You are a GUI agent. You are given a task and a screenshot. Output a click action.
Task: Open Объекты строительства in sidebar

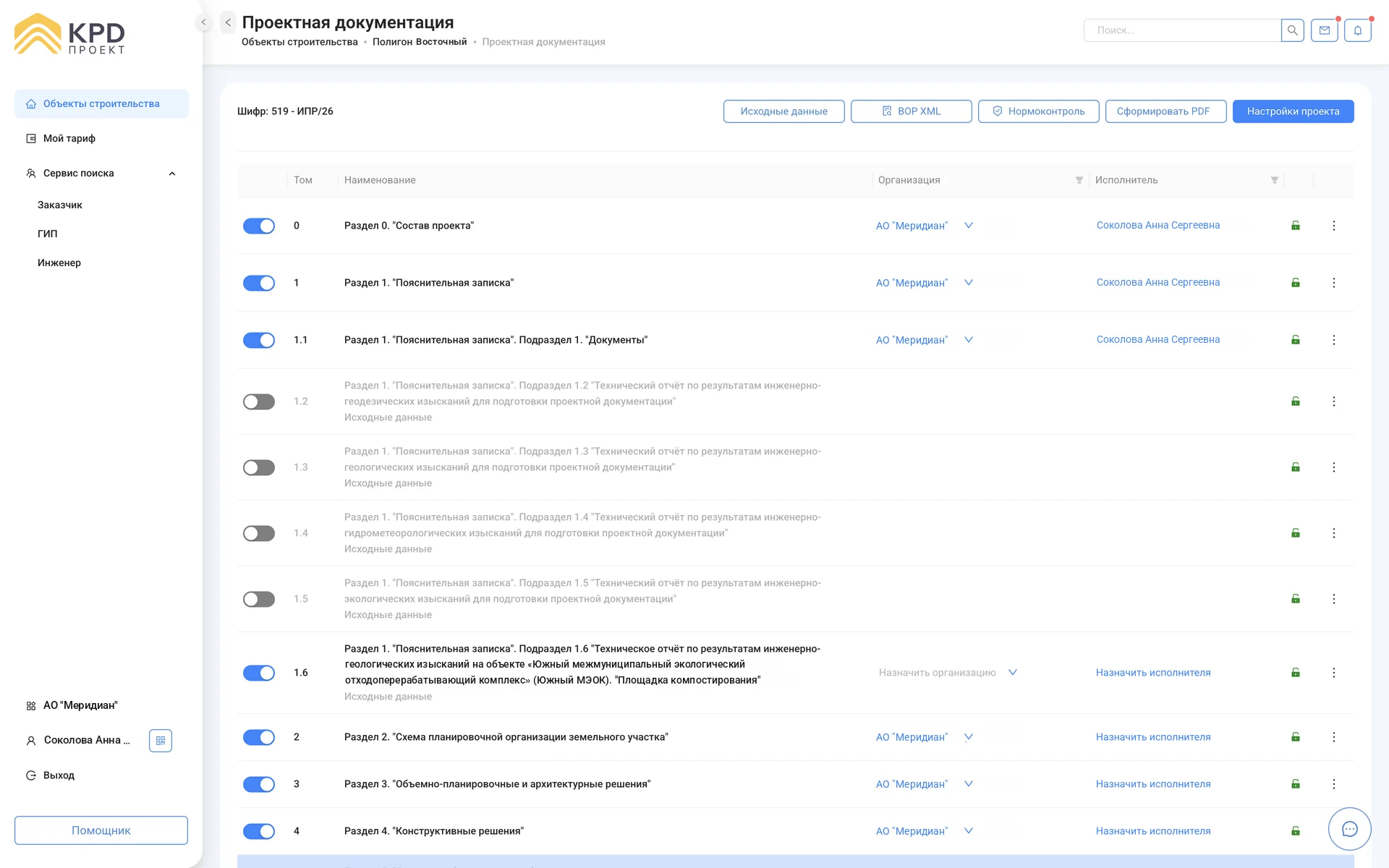pos(101,104)
